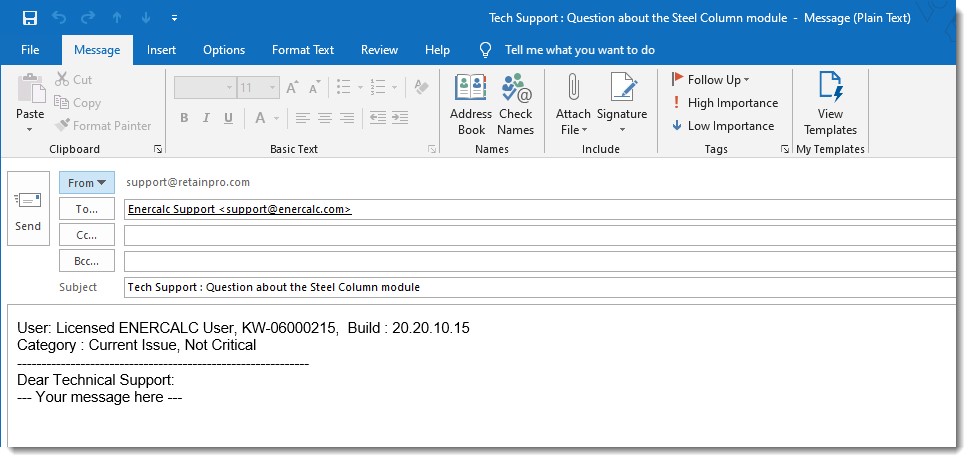Click the Bullets list icon

click(344, 87)
